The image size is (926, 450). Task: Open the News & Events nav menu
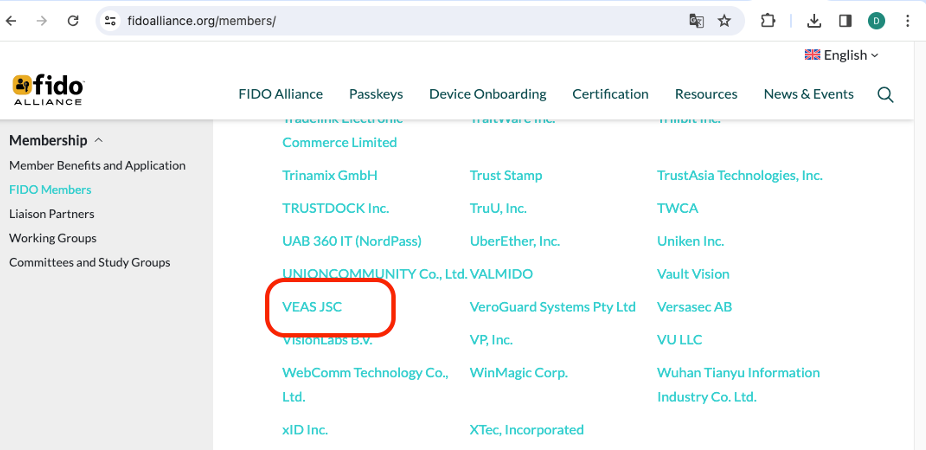[x=808, y=94]
